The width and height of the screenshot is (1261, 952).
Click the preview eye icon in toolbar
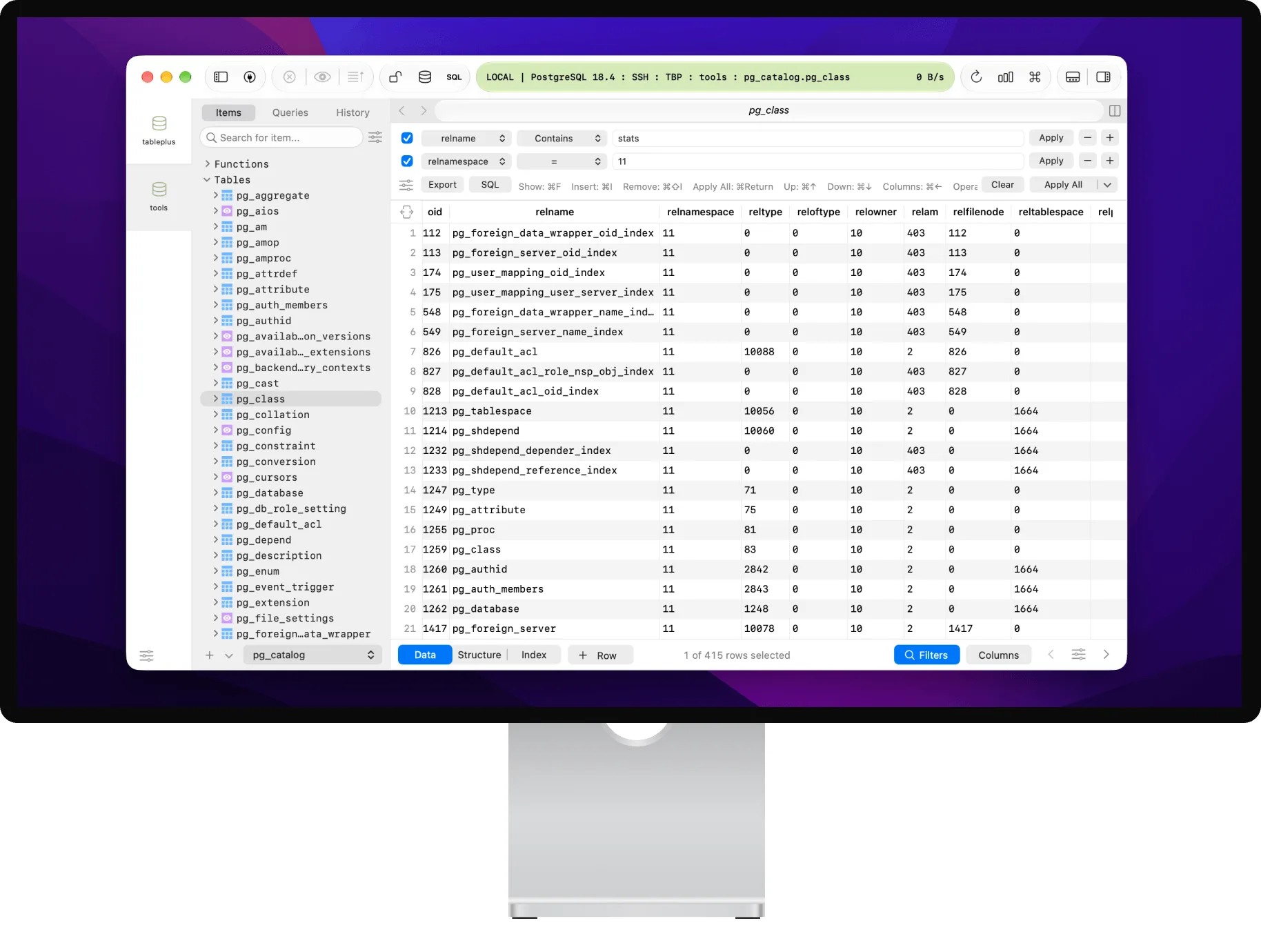click(x=322, y=77)
